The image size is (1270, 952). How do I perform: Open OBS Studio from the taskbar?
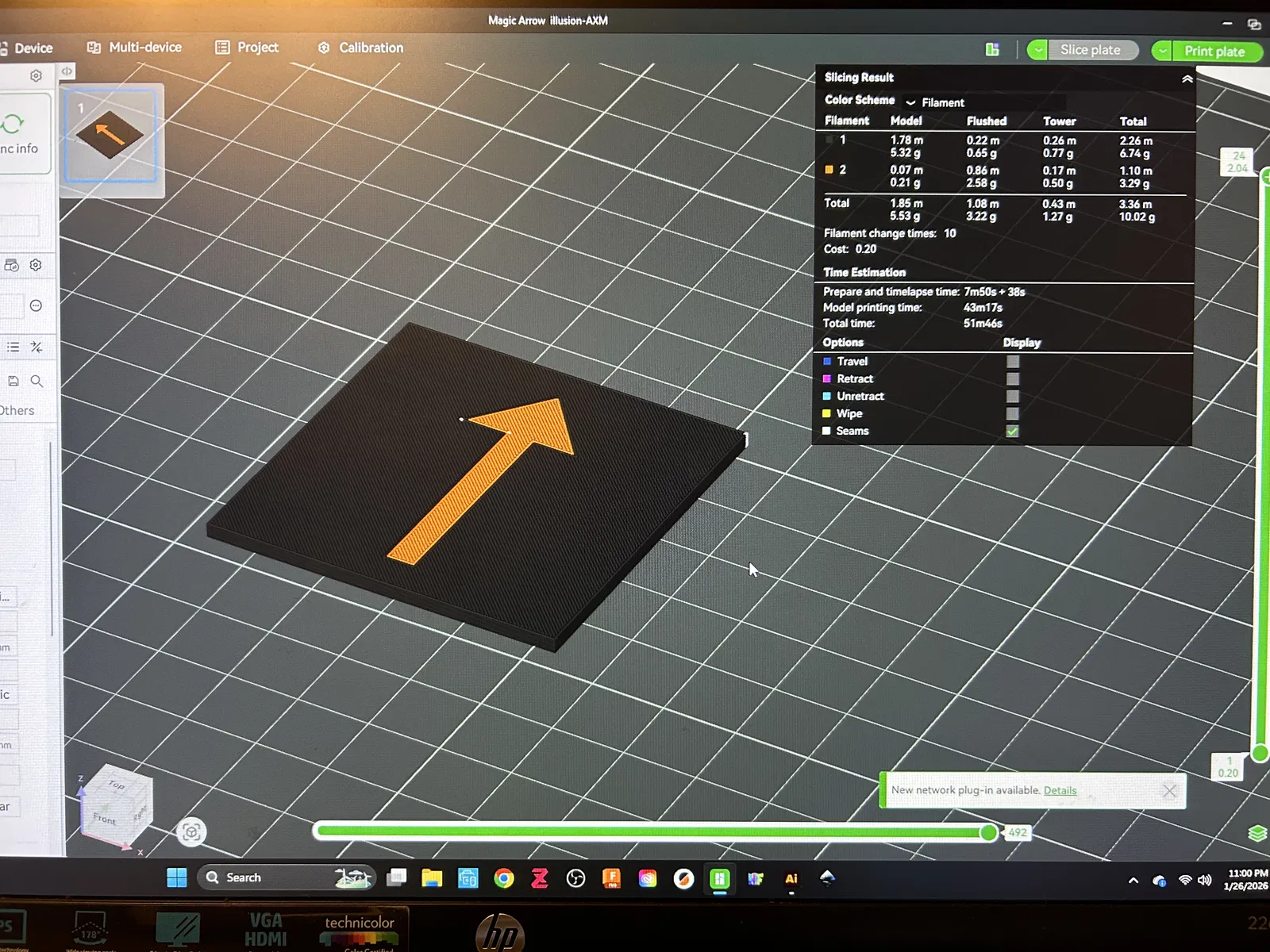click(575, 878)
